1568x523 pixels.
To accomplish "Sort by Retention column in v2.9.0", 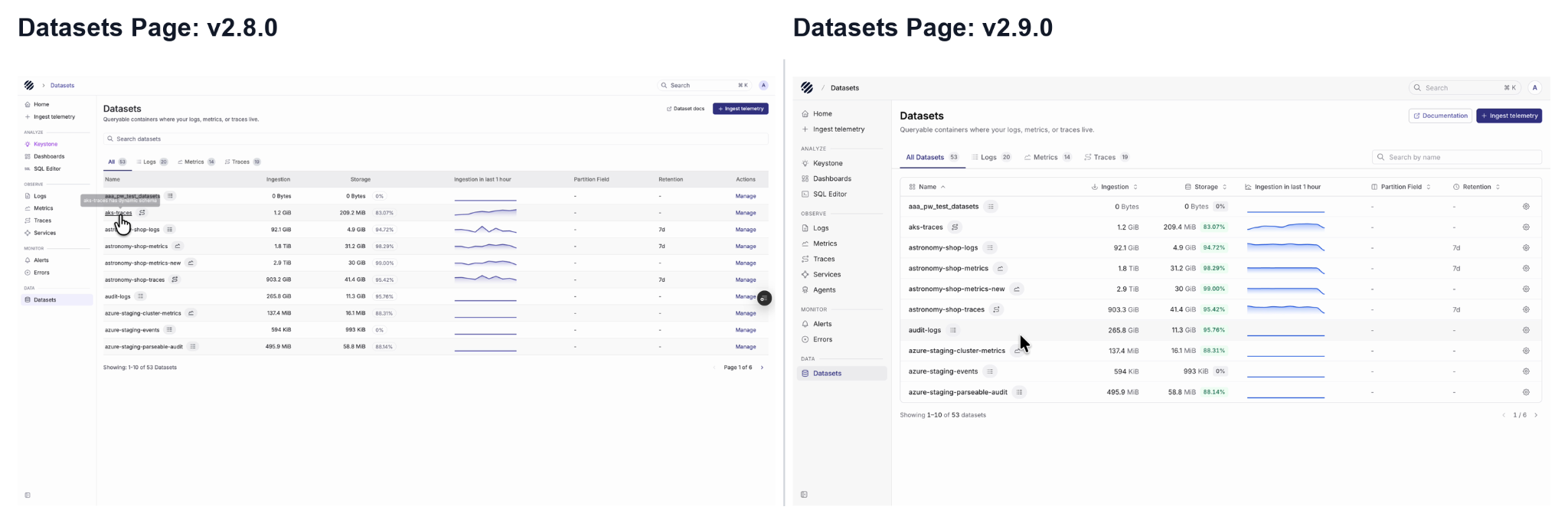I will click(x=1477, y=187).
